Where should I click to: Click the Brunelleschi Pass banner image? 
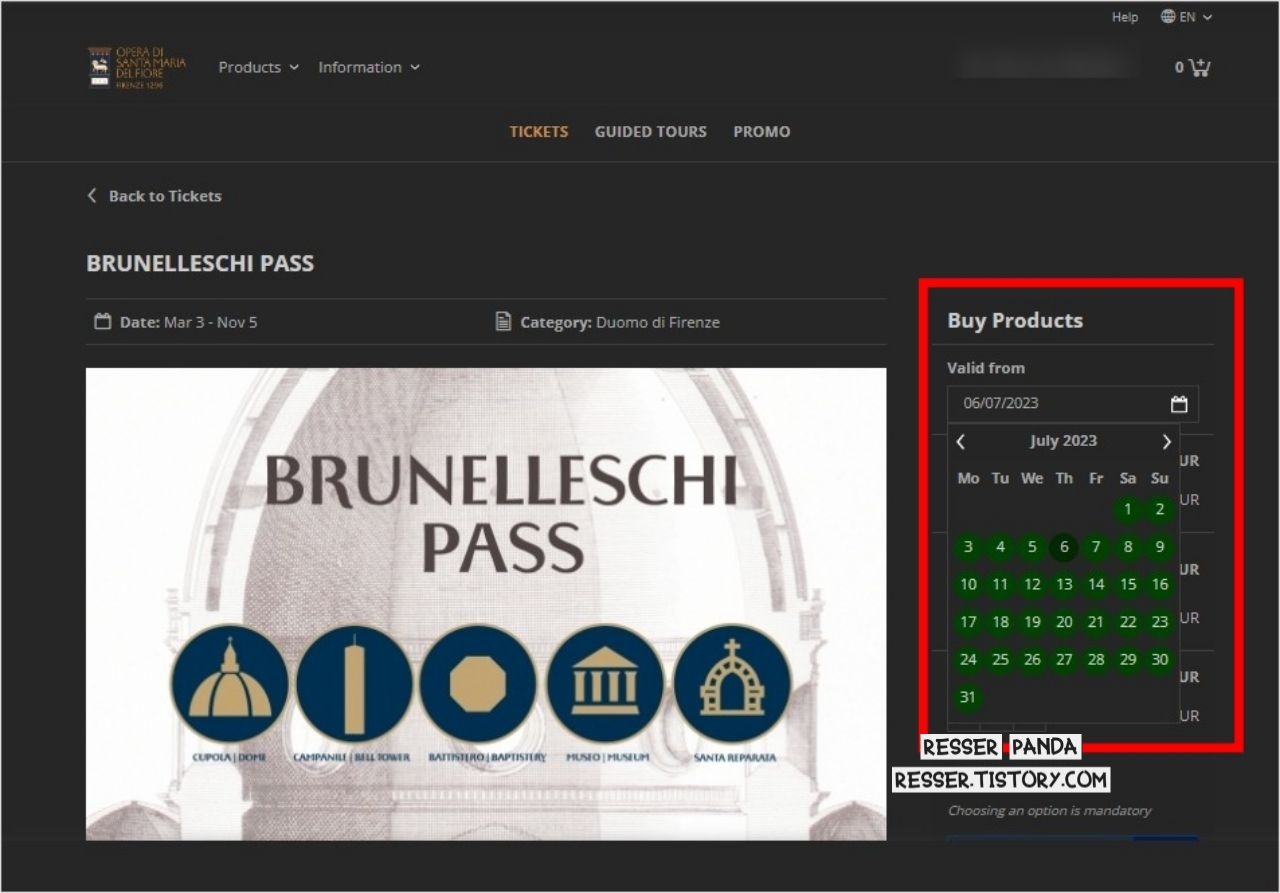tap(486, 604)
